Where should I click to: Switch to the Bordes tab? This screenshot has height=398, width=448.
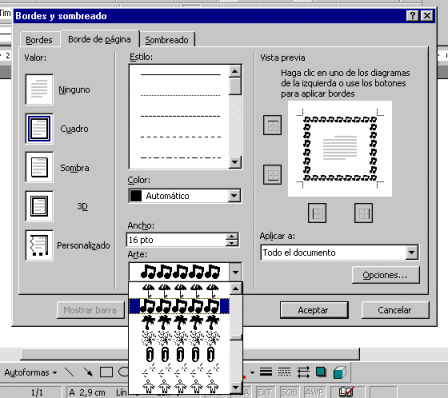39,40
